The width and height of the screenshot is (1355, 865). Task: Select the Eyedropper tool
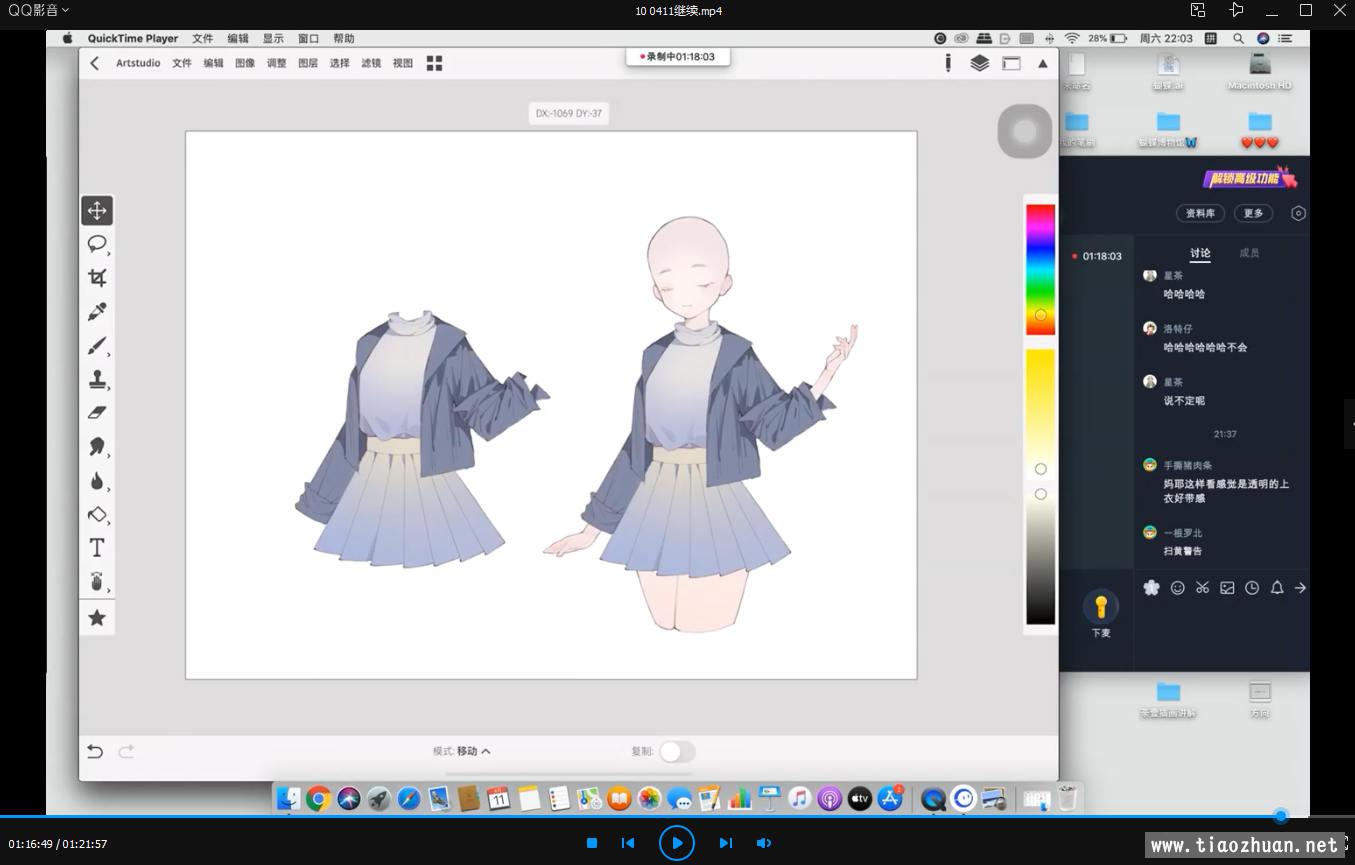(97, 312)
